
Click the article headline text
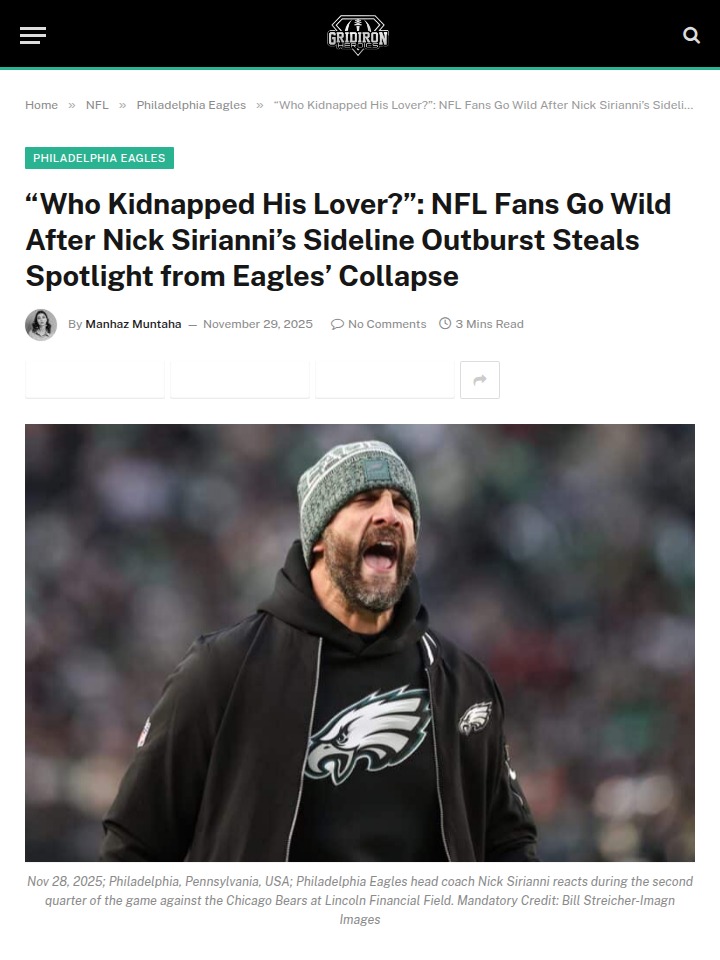pyautogui.click(x=348, y=240)
